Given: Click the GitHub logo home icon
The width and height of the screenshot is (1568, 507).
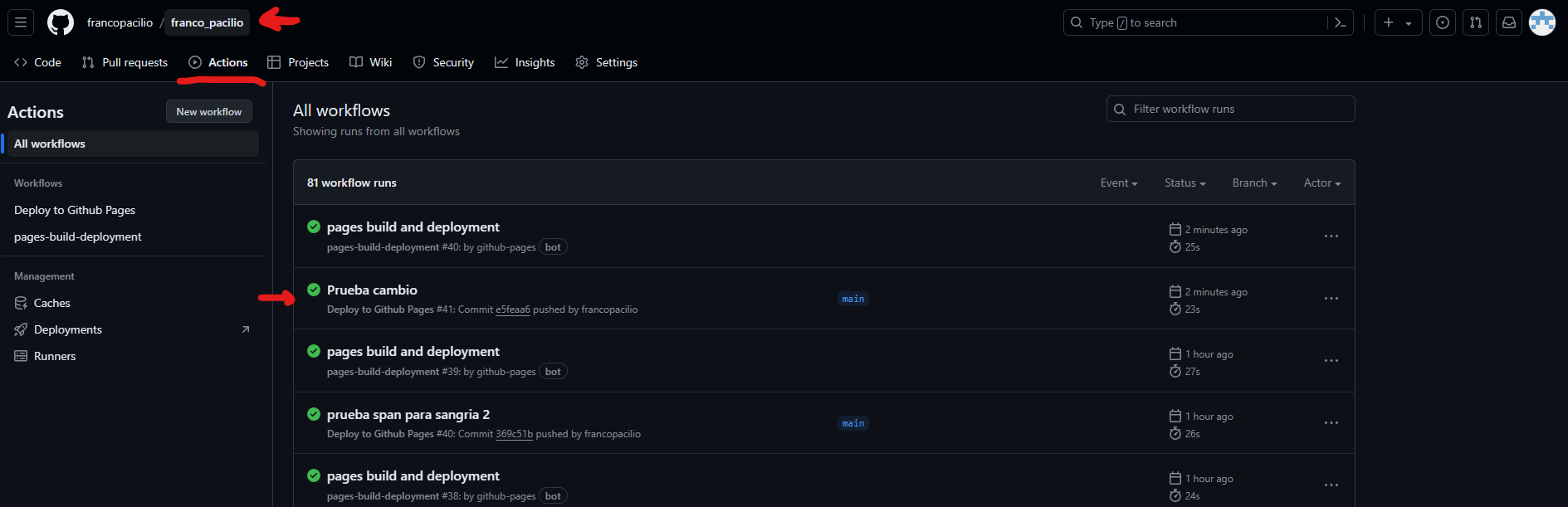Looking at the screenshot, I should click(61, 22).
